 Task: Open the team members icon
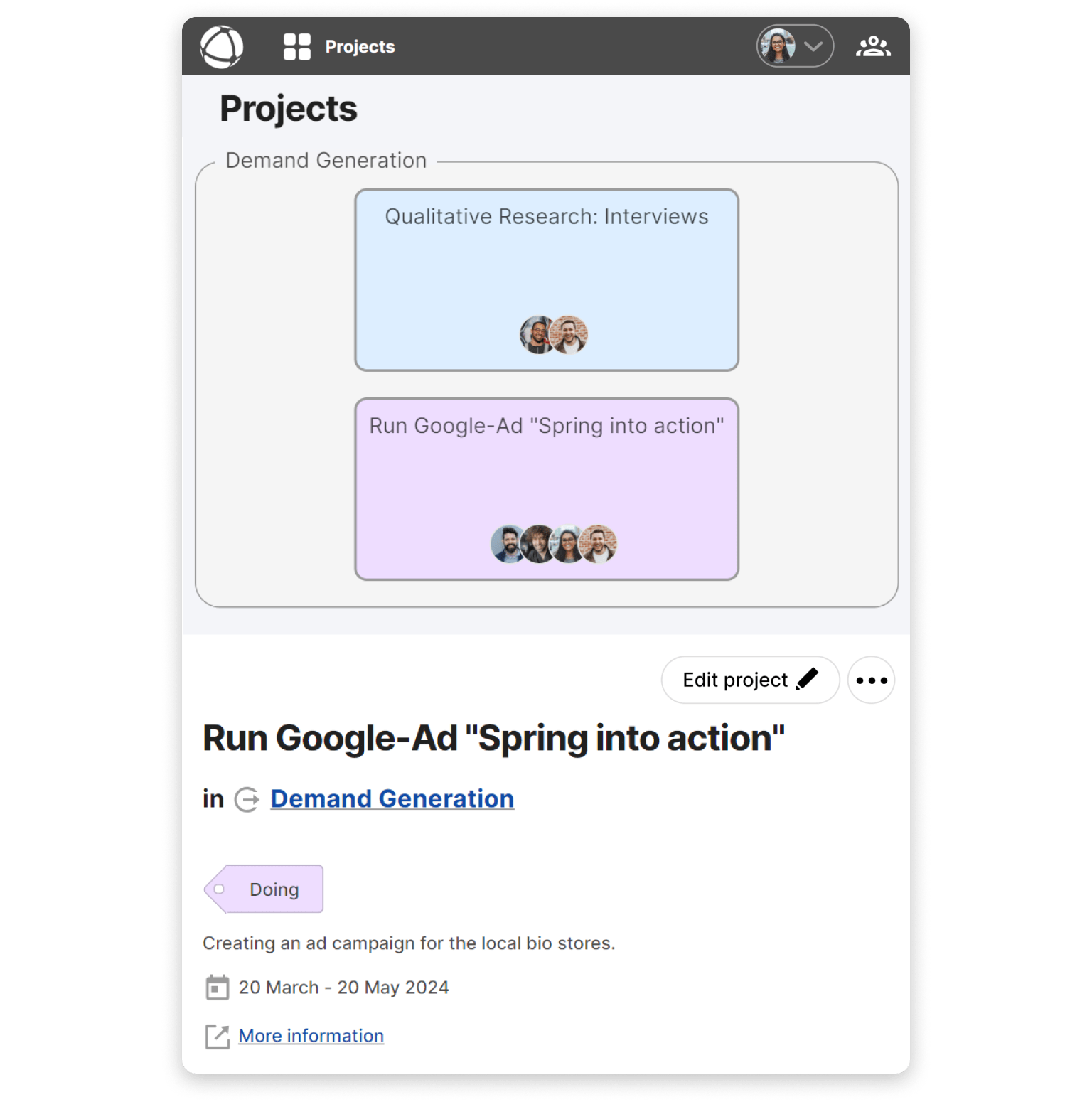[x=873, y=47]
